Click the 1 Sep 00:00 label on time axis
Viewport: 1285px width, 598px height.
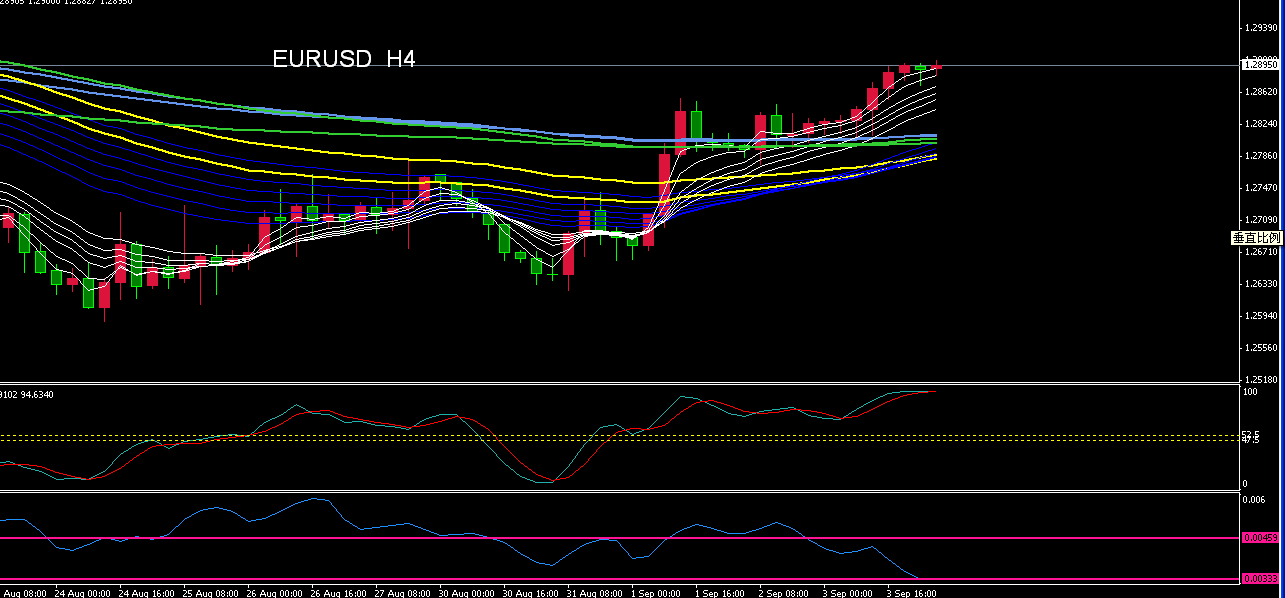pos(656,591)
